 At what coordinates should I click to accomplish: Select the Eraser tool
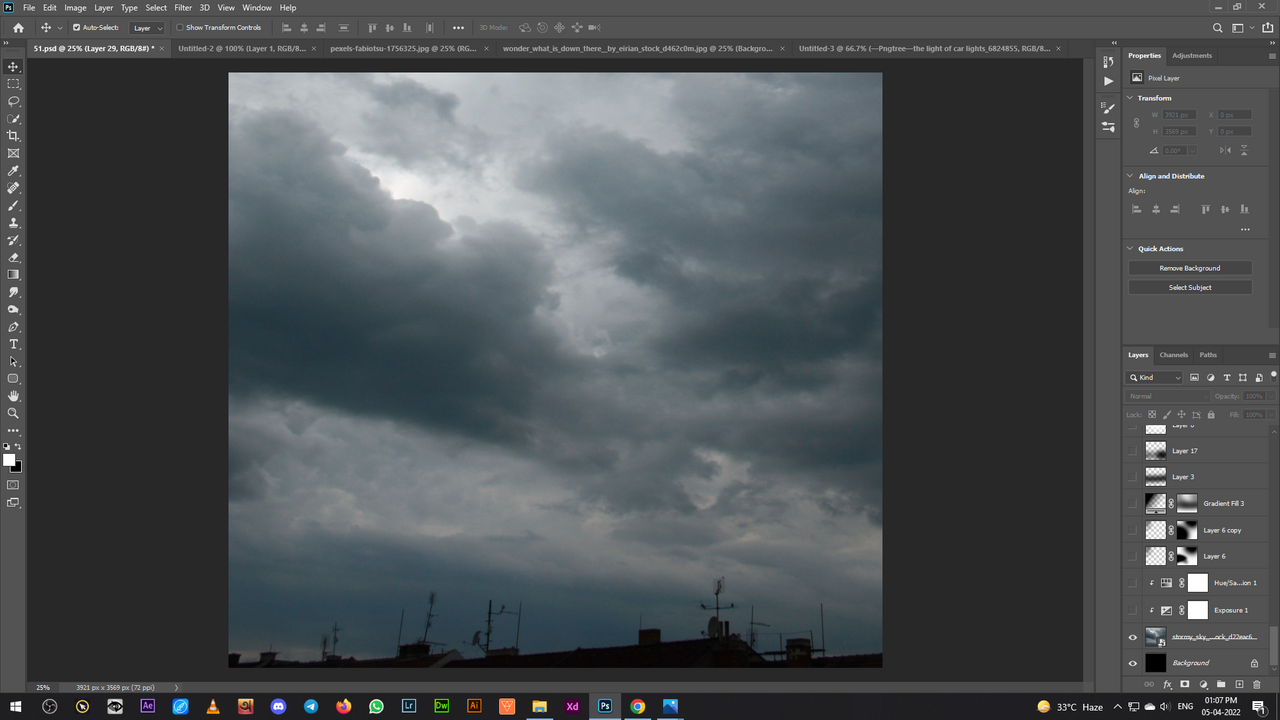(13, 257)
